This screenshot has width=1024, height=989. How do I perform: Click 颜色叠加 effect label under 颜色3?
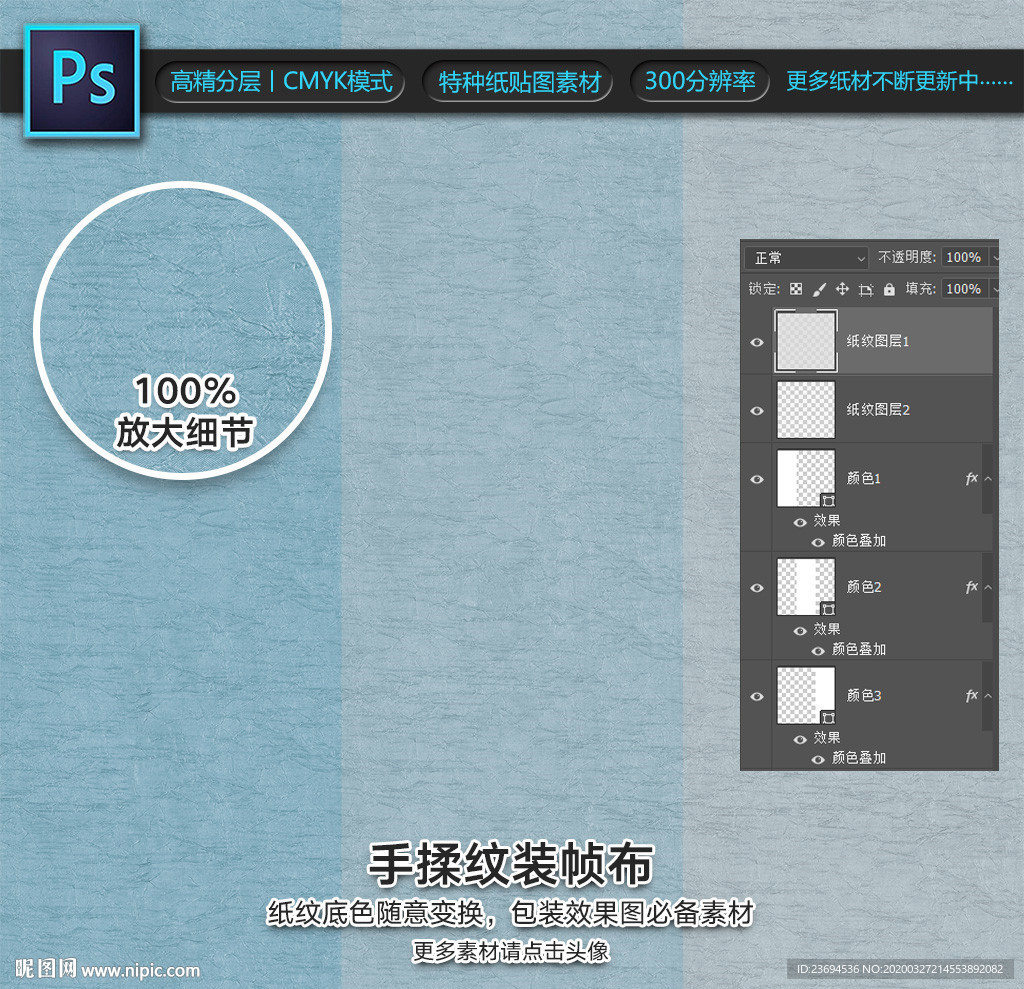[x=859, y=758]
